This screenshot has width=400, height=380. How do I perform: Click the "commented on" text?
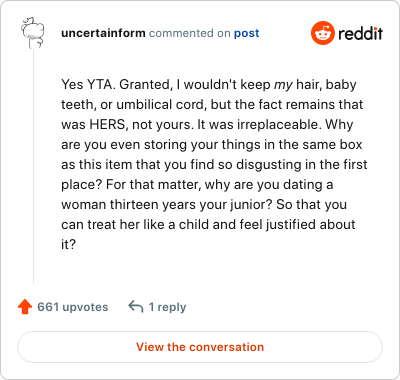190,33
